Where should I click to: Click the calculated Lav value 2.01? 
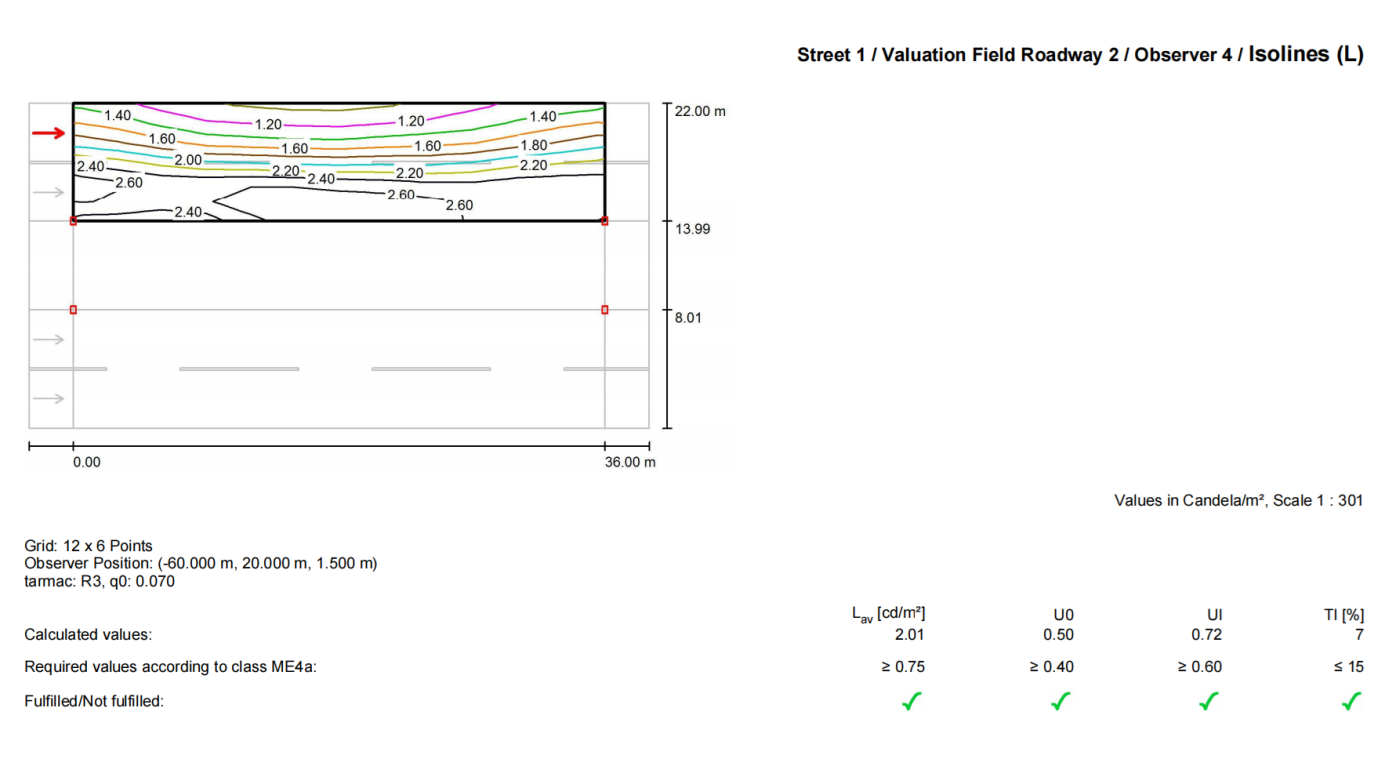[910, 635]
